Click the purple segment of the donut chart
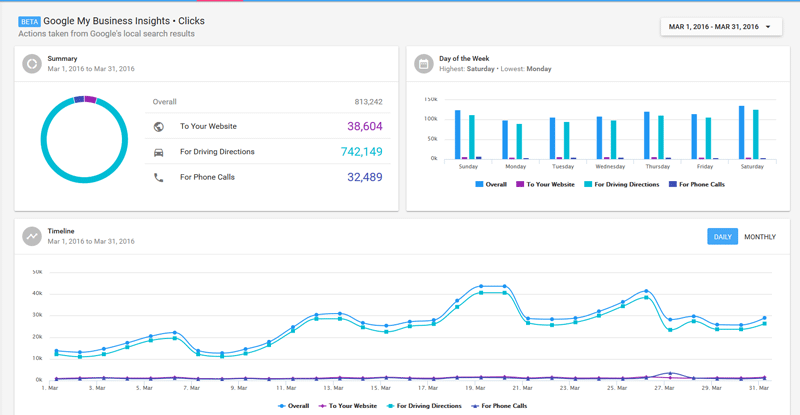 pyautogui.click(x=90, y=100)
